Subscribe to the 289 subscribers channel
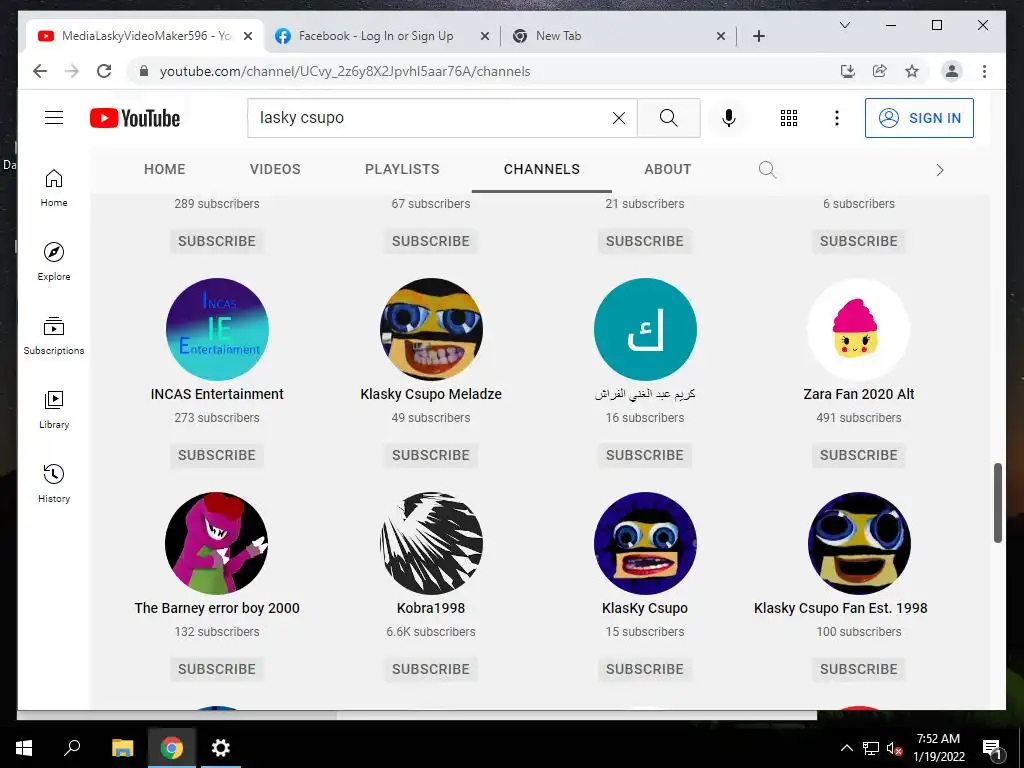 pos(217,241)
